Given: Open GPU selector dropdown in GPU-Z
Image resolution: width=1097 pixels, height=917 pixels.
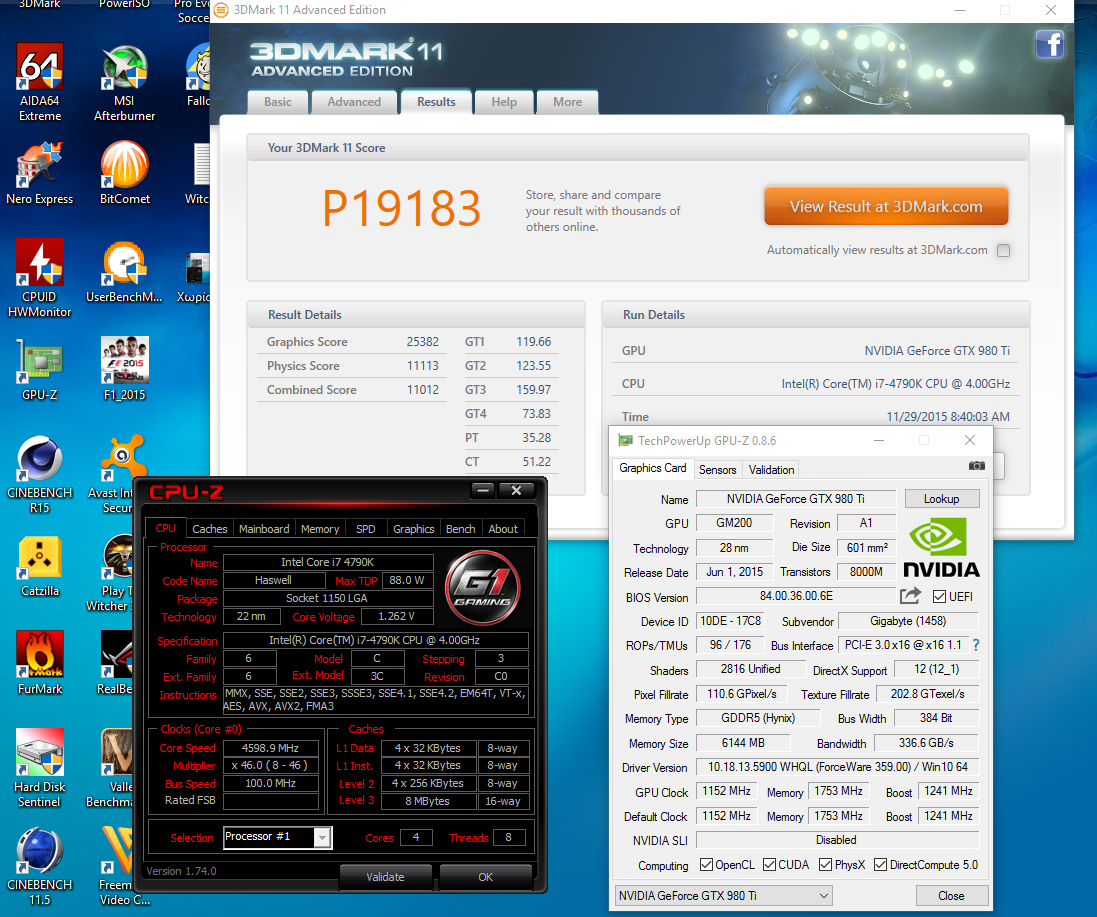Looking at the screenshot, I should [x=723, y=895].
